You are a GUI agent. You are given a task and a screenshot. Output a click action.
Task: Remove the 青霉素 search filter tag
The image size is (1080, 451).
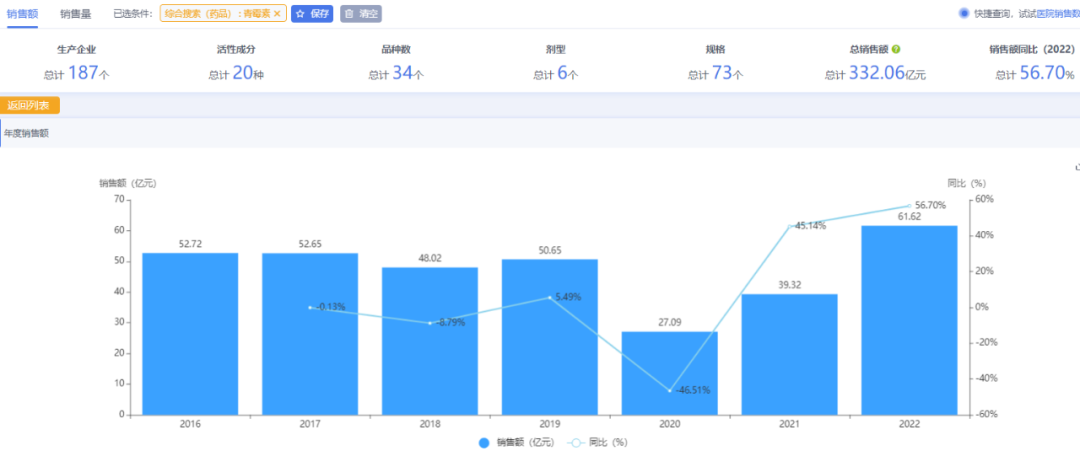277,14
